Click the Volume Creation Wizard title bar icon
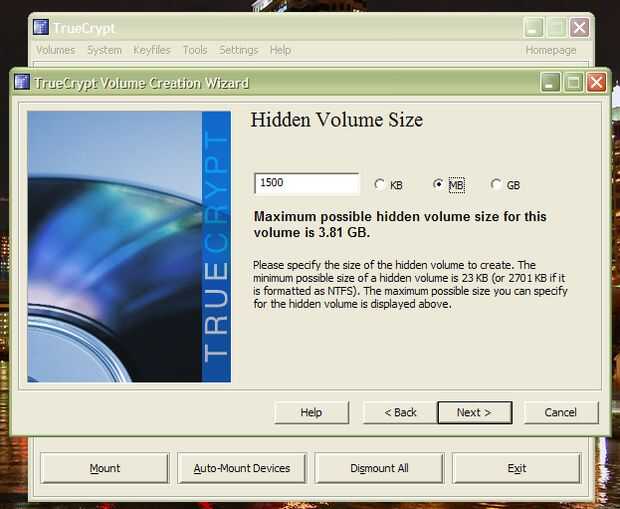The image size is (620, 509). [22, 82]
